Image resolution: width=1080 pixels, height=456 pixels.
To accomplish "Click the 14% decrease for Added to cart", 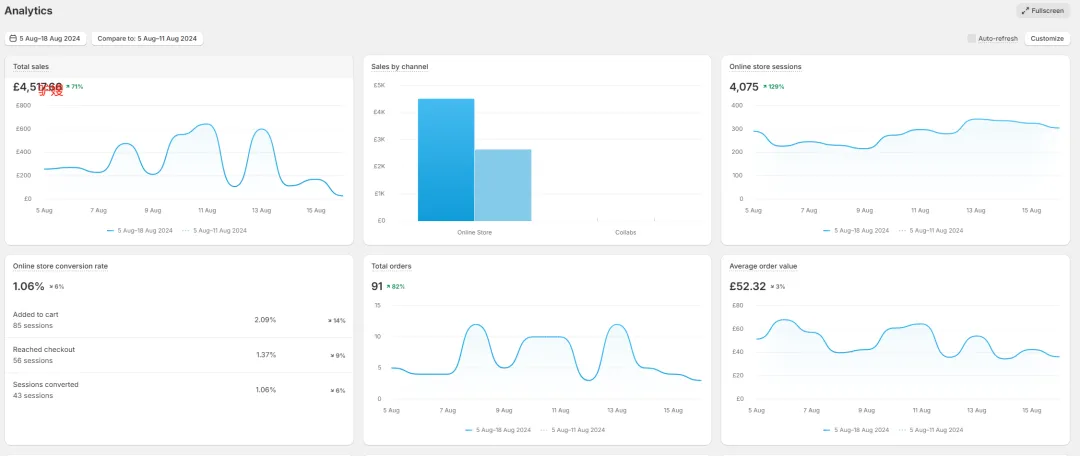I will [337, 320].
